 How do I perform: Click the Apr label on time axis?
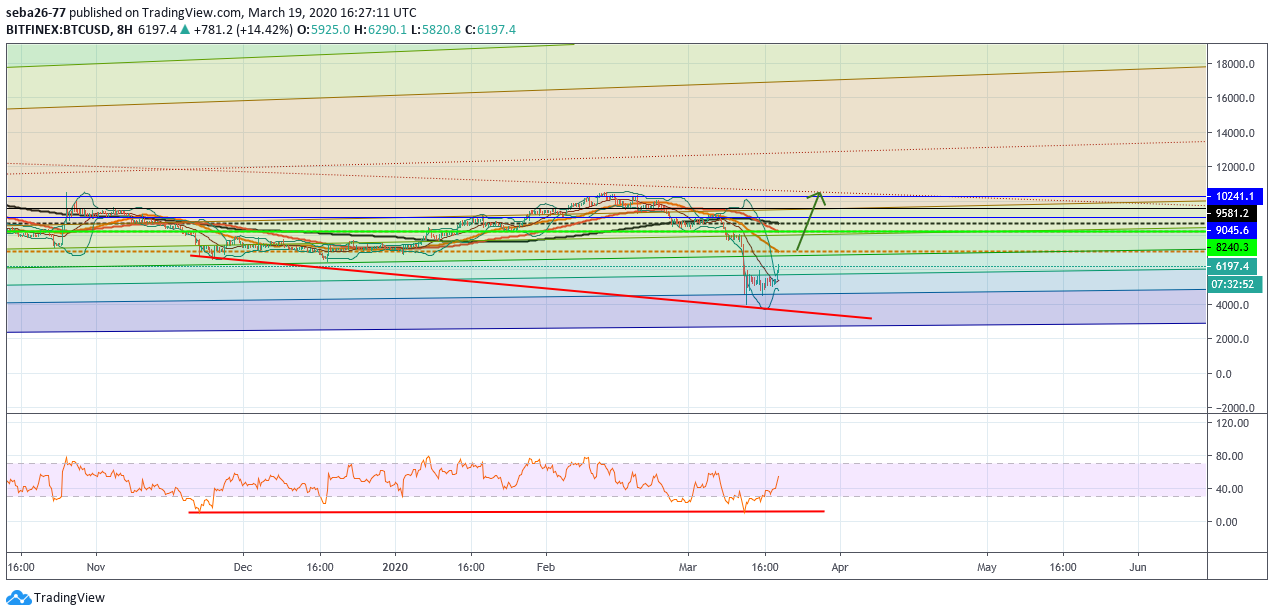click(x=839, y=566)
